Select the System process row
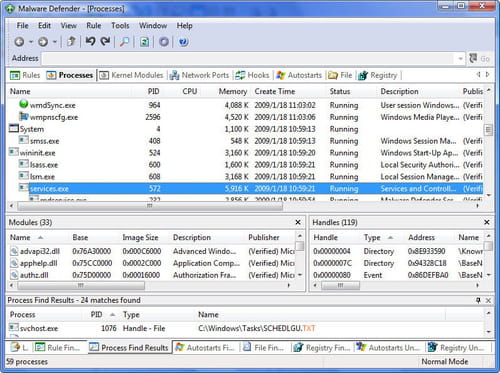 (246, 129)
